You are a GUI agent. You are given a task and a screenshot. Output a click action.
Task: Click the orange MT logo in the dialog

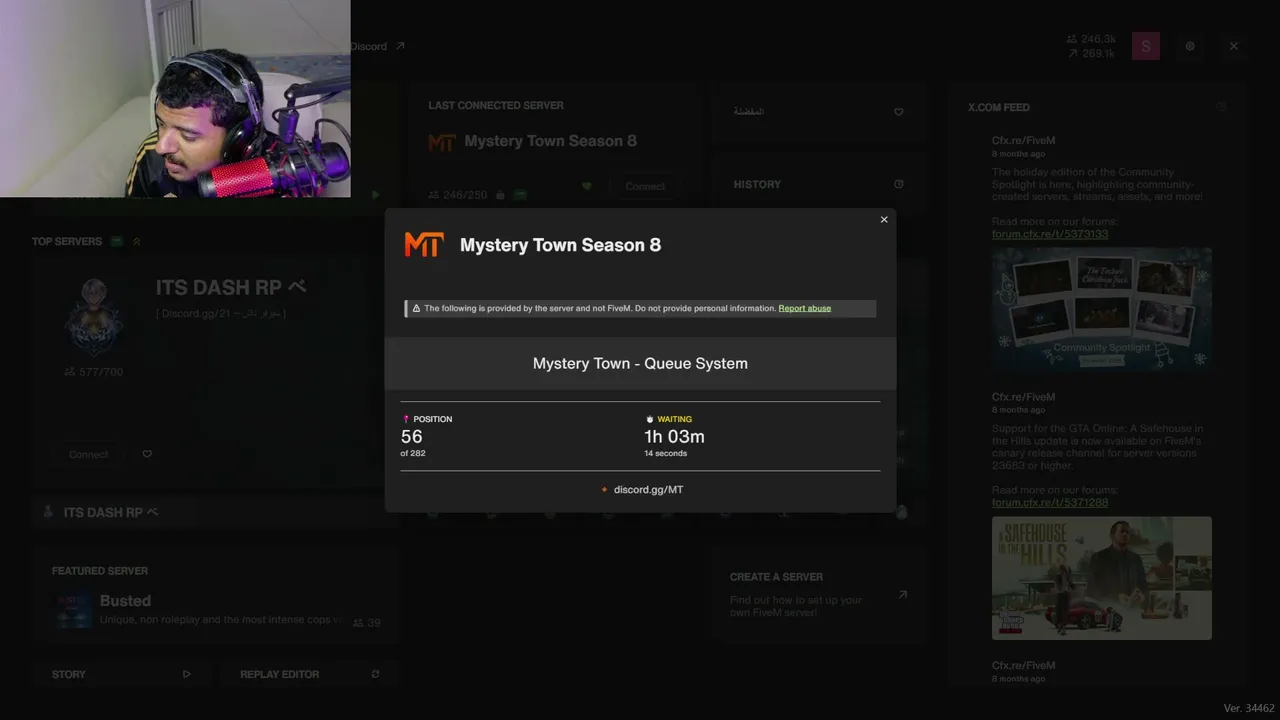pyautogui.click(x=423, y=245)
